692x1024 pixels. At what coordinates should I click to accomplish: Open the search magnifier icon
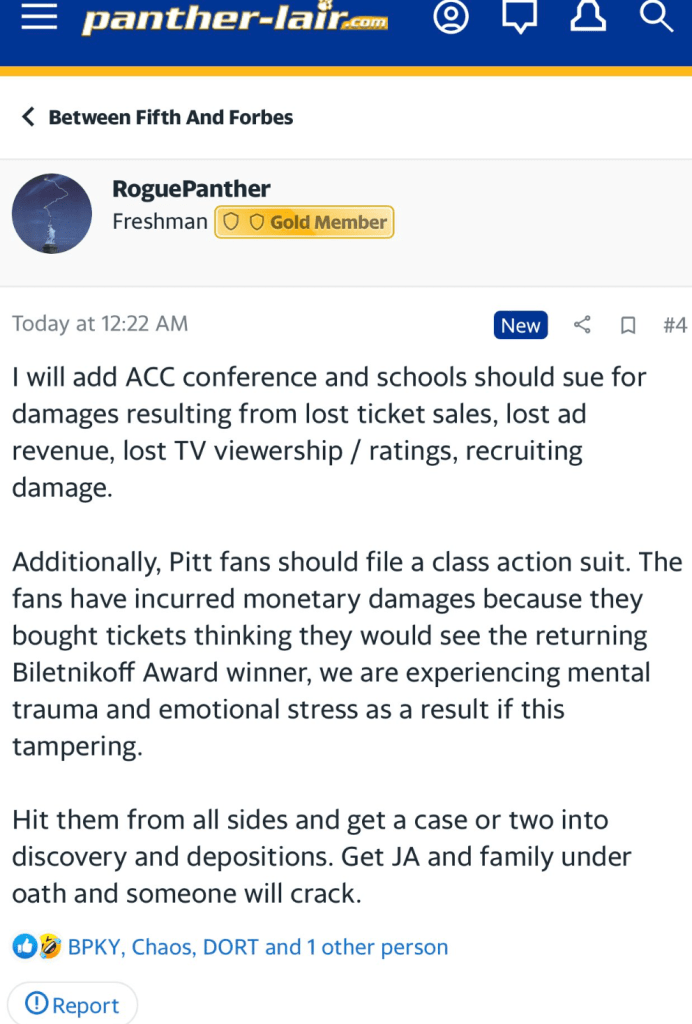[656, 18]
